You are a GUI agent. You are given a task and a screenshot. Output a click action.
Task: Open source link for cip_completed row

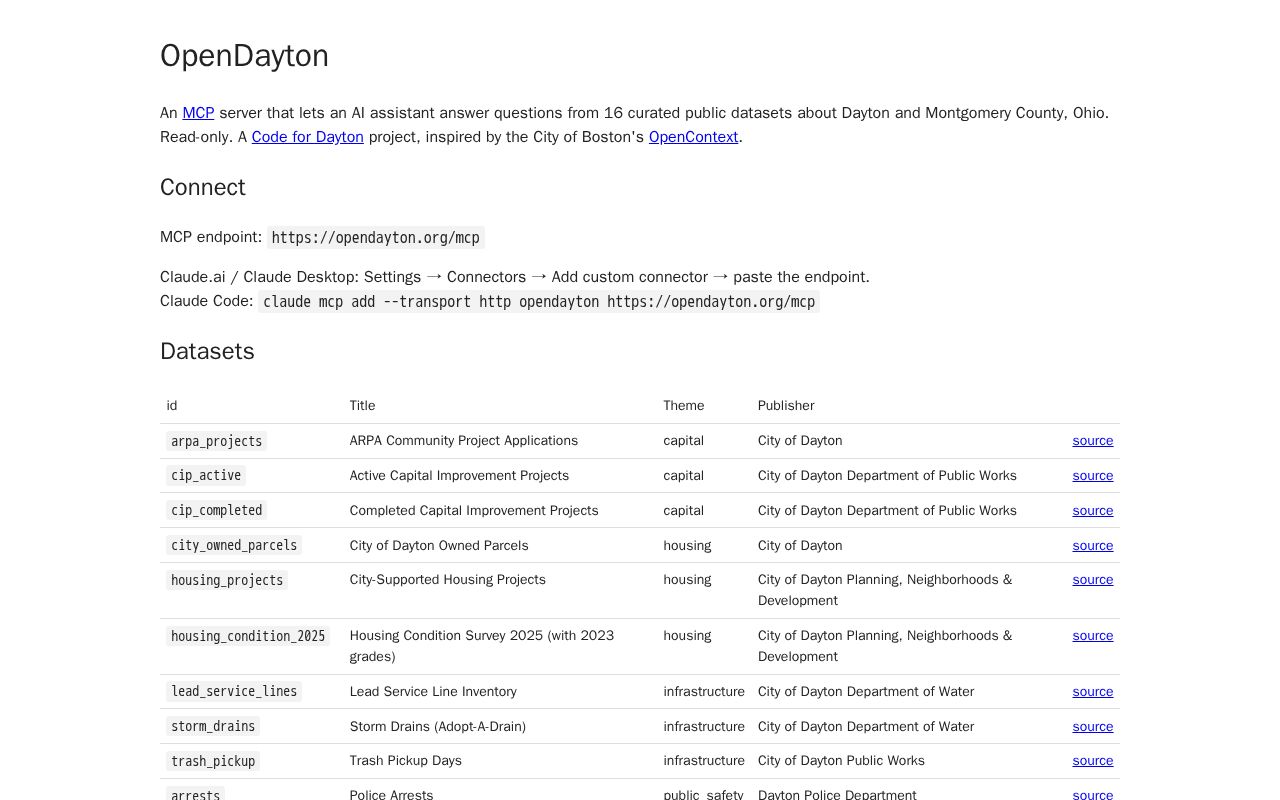pyautogui.click(x=1093, y=511)
